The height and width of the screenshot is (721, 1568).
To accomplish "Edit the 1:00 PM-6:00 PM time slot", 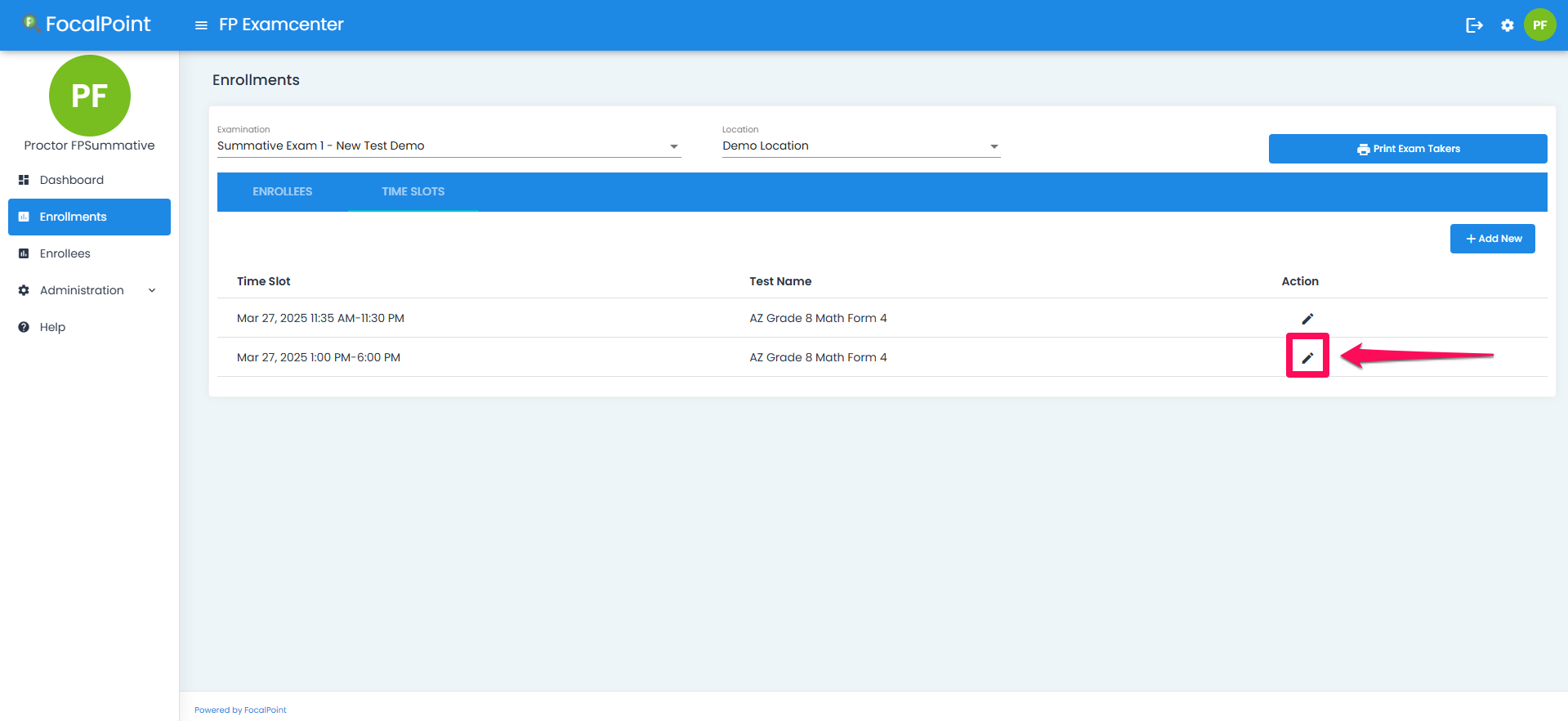I will point(1307,357).
